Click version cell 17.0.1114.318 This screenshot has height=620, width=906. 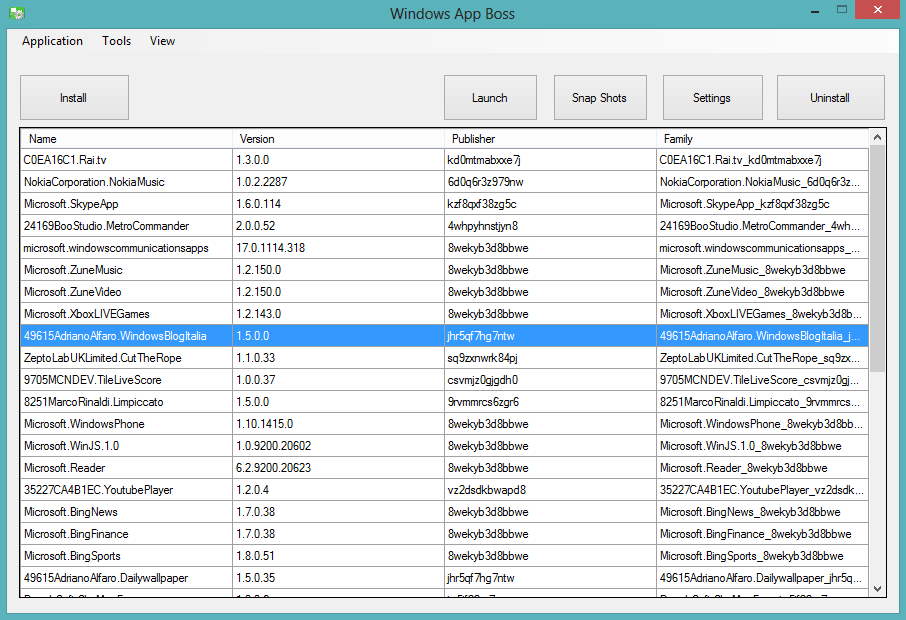(x=339, y=248)
